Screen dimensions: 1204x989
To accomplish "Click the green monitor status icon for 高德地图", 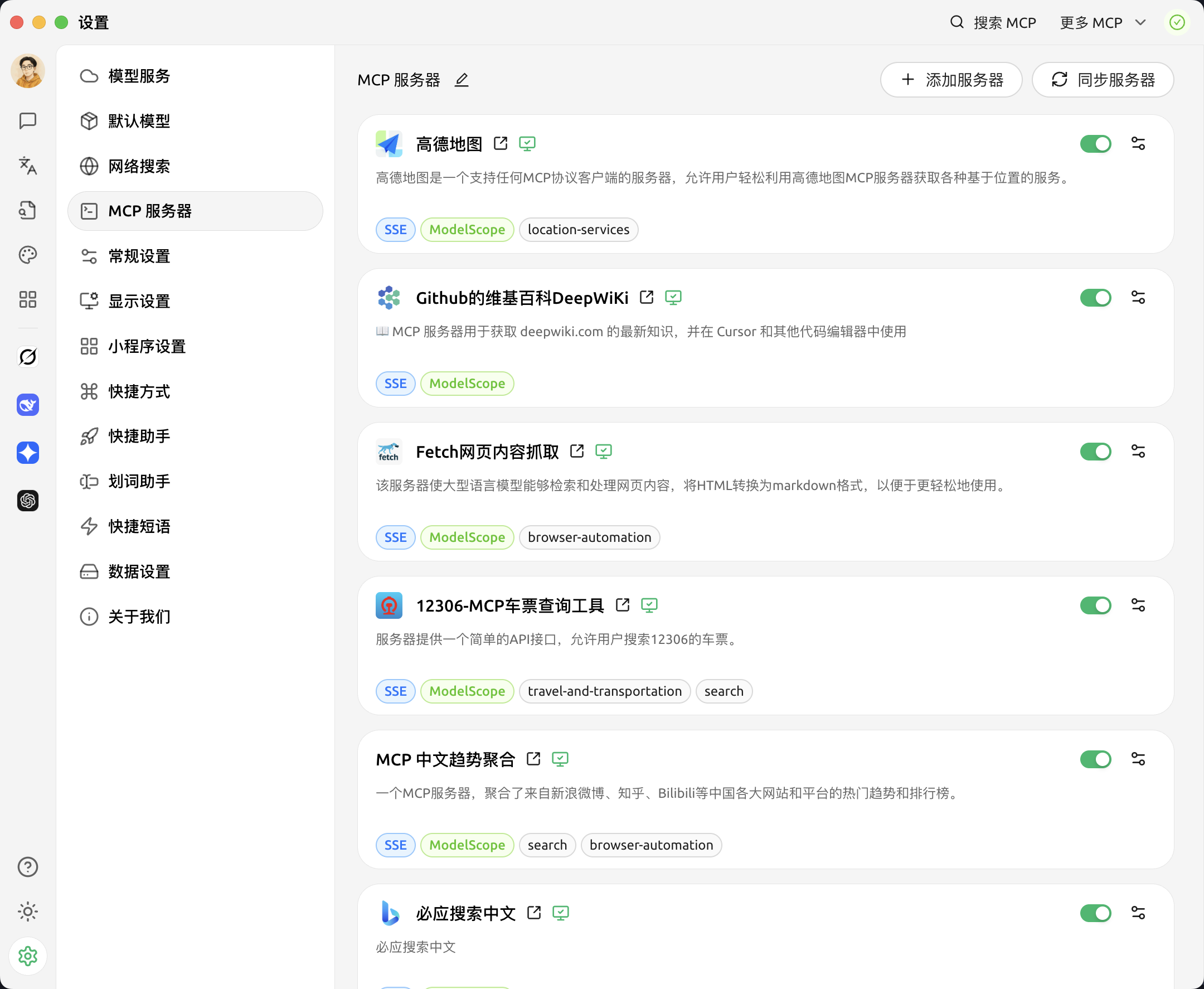I will coord(527,144).
